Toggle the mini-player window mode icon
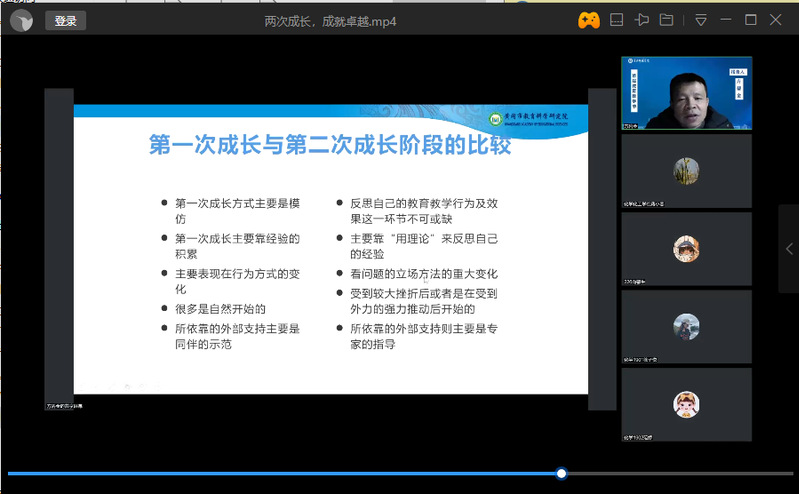 617,20
